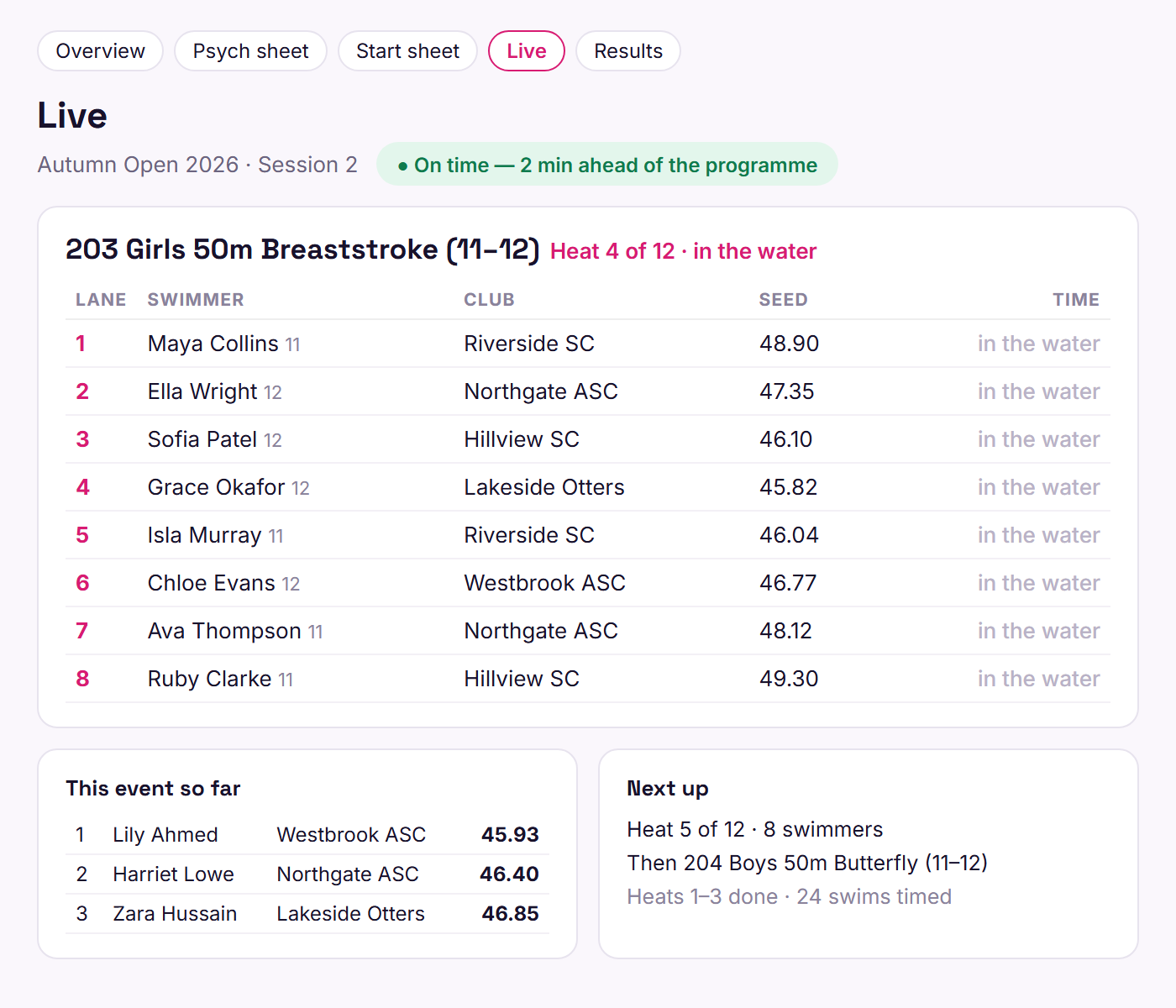1176x1008 pixels.
Task: Click the result time 45.93
Action: coord(510,835)
